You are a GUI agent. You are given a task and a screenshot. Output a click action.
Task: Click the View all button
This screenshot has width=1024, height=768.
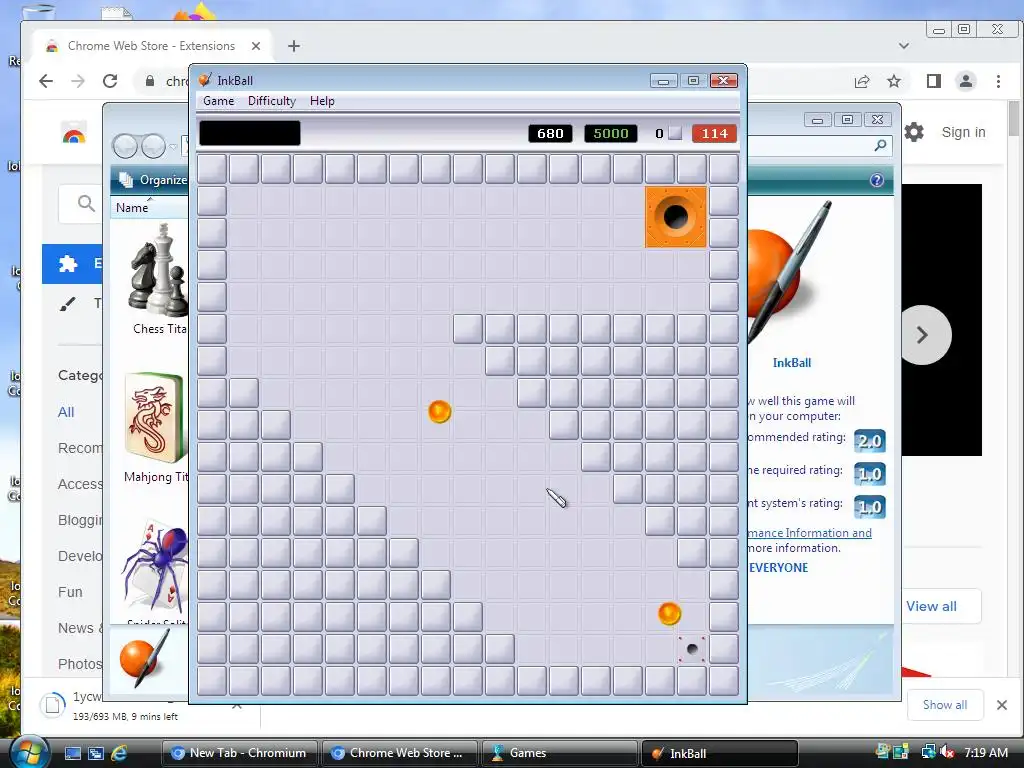pyautogui.click(x=931, y=606)
